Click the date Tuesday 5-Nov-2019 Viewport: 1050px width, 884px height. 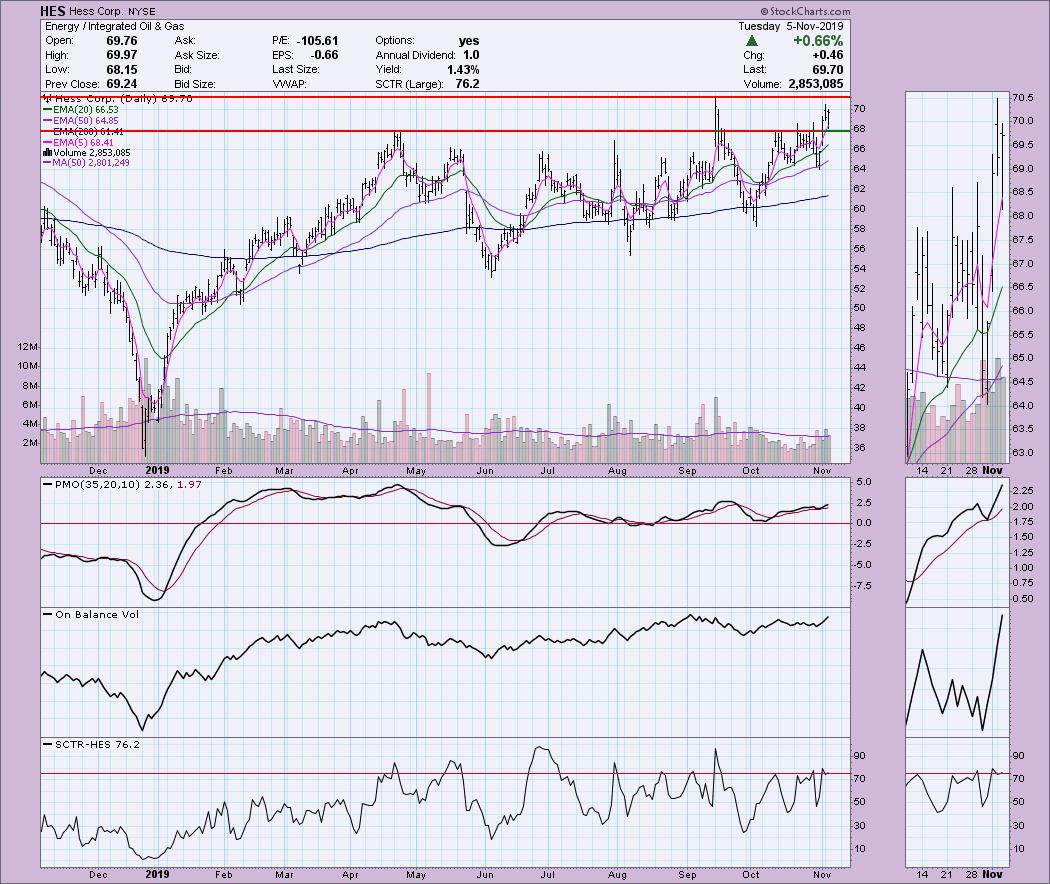tap(791, 26)
